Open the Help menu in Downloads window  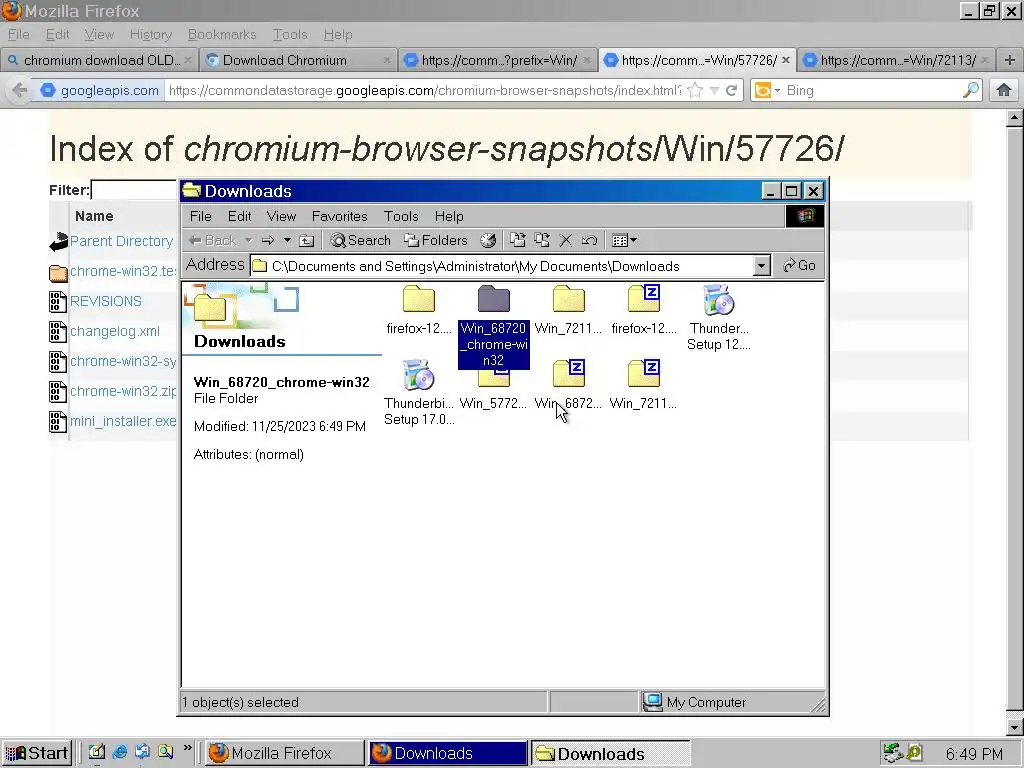point(449,216)
